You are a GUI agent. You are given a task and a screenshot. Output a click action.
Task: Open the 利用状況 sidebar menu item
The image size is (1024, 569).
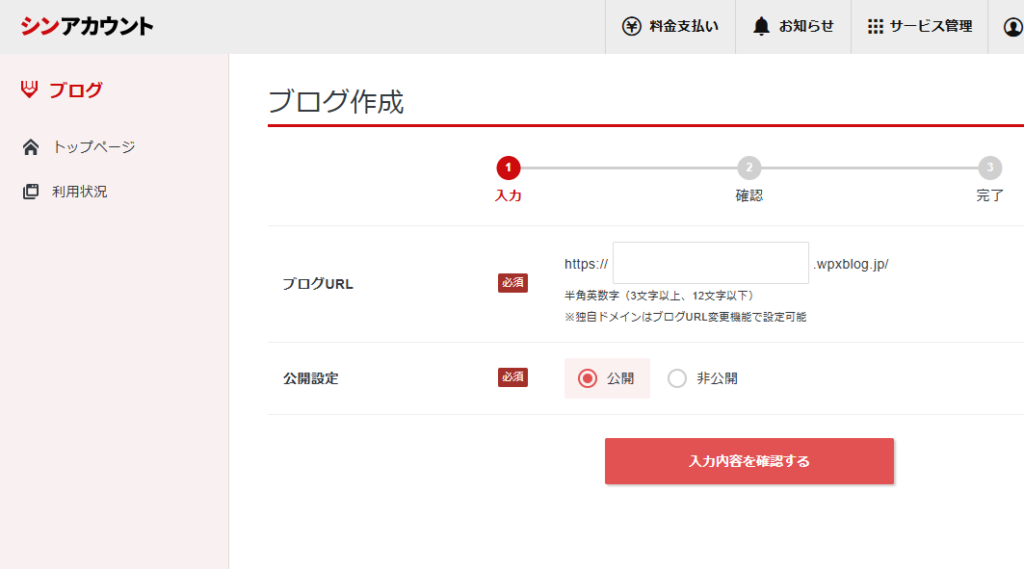pyautogui.click(x=80, y=191)
